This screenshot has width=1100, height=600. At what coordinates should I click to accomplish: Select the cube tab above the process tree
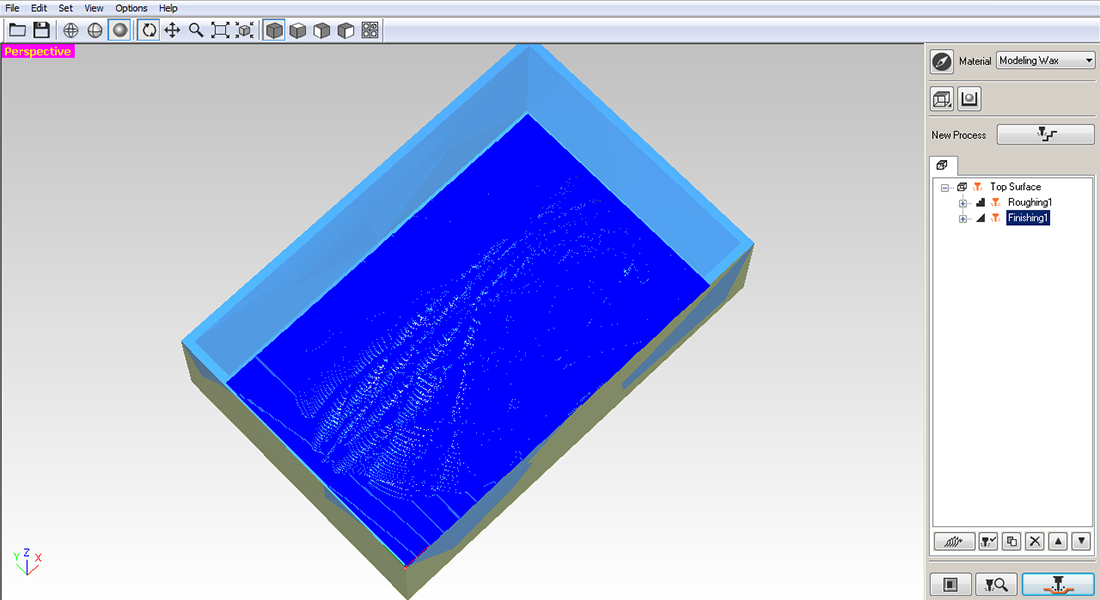point(942,165)
